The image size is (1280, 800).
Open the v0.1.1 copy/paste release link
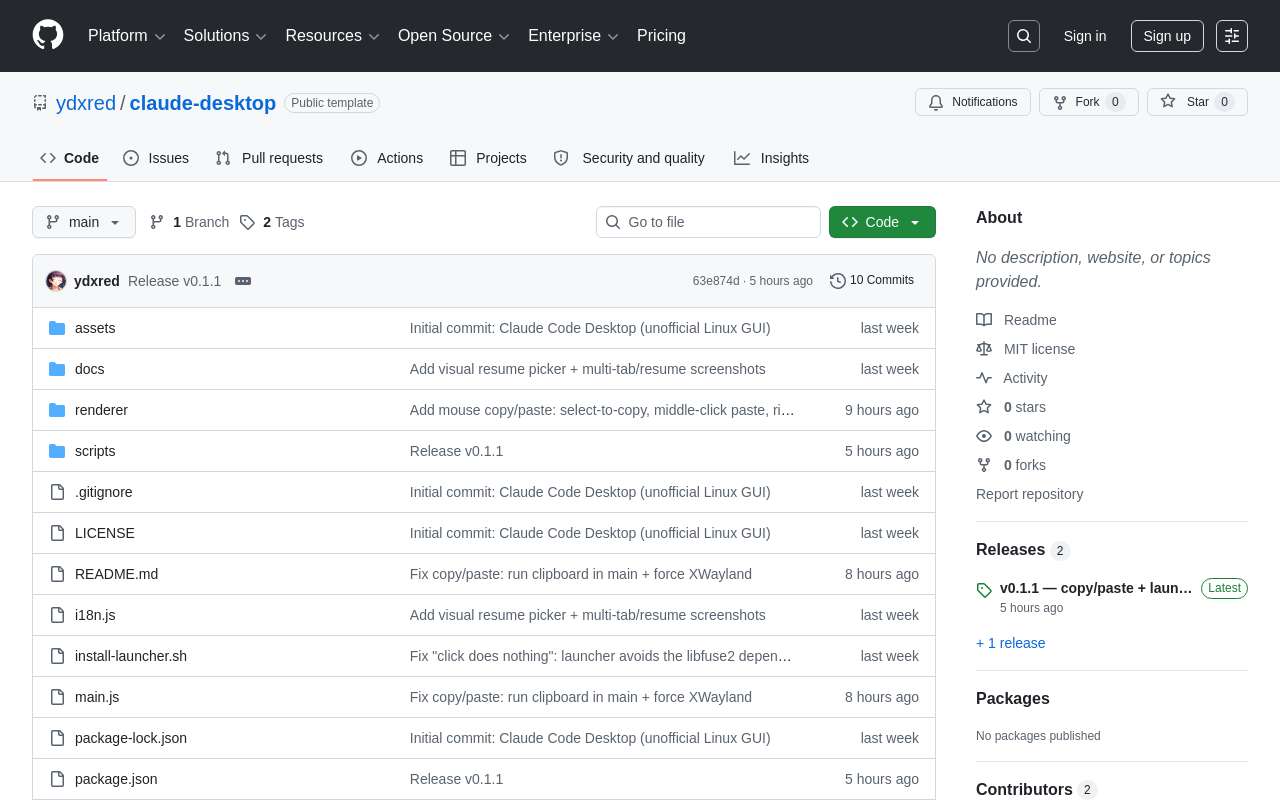point(1096,588)
